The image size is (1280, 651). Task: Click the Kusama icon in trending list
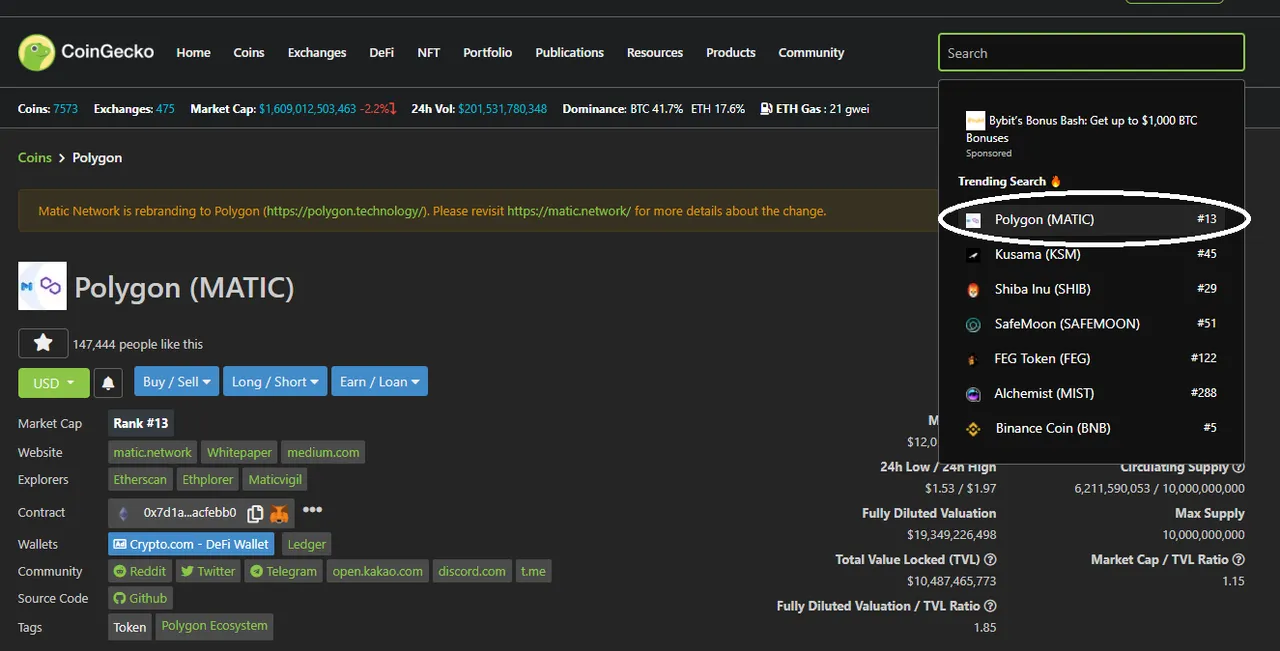(973, 255)
